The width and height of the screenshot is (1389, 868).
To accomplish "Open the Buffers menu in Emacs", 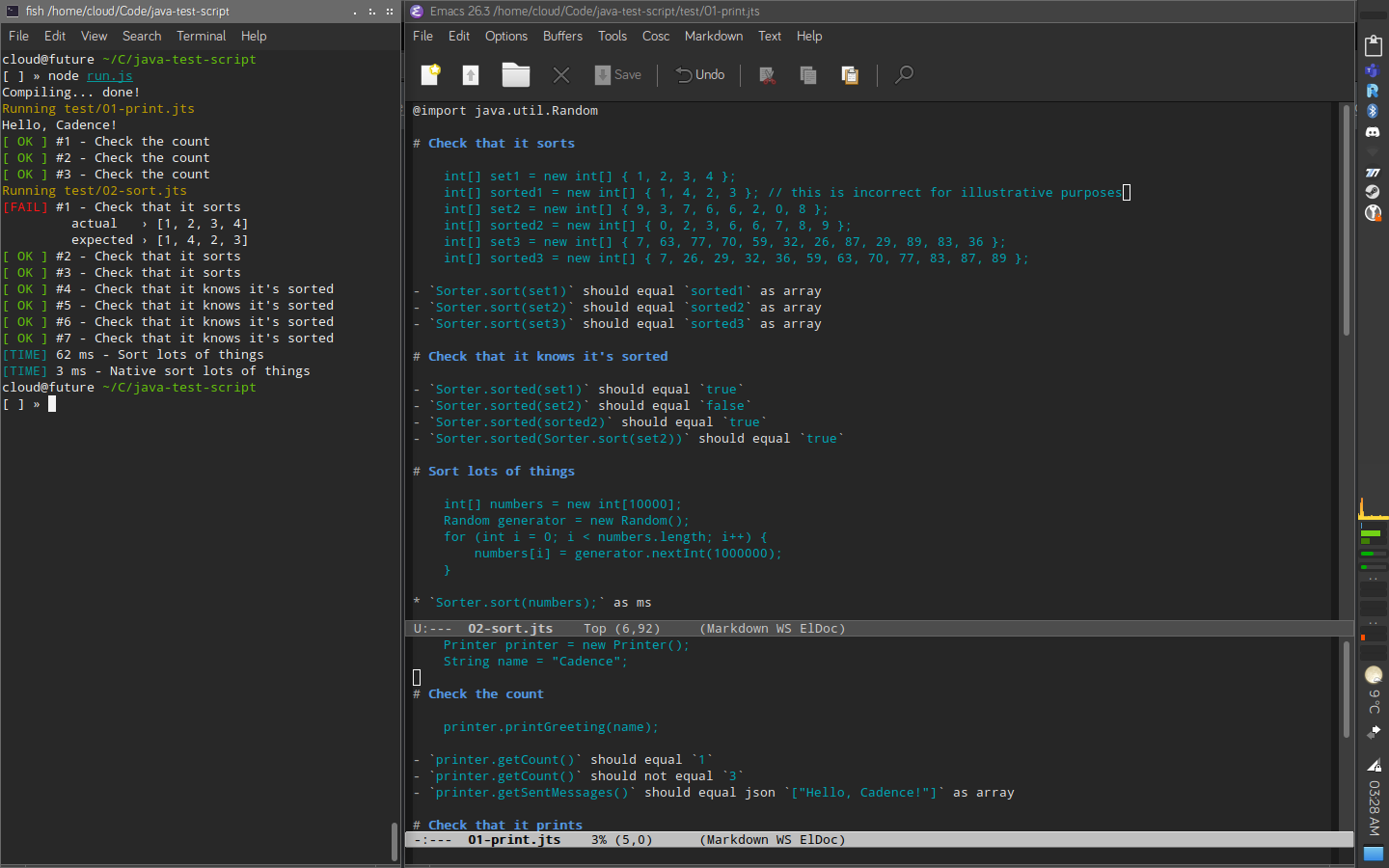I will 562,36.
